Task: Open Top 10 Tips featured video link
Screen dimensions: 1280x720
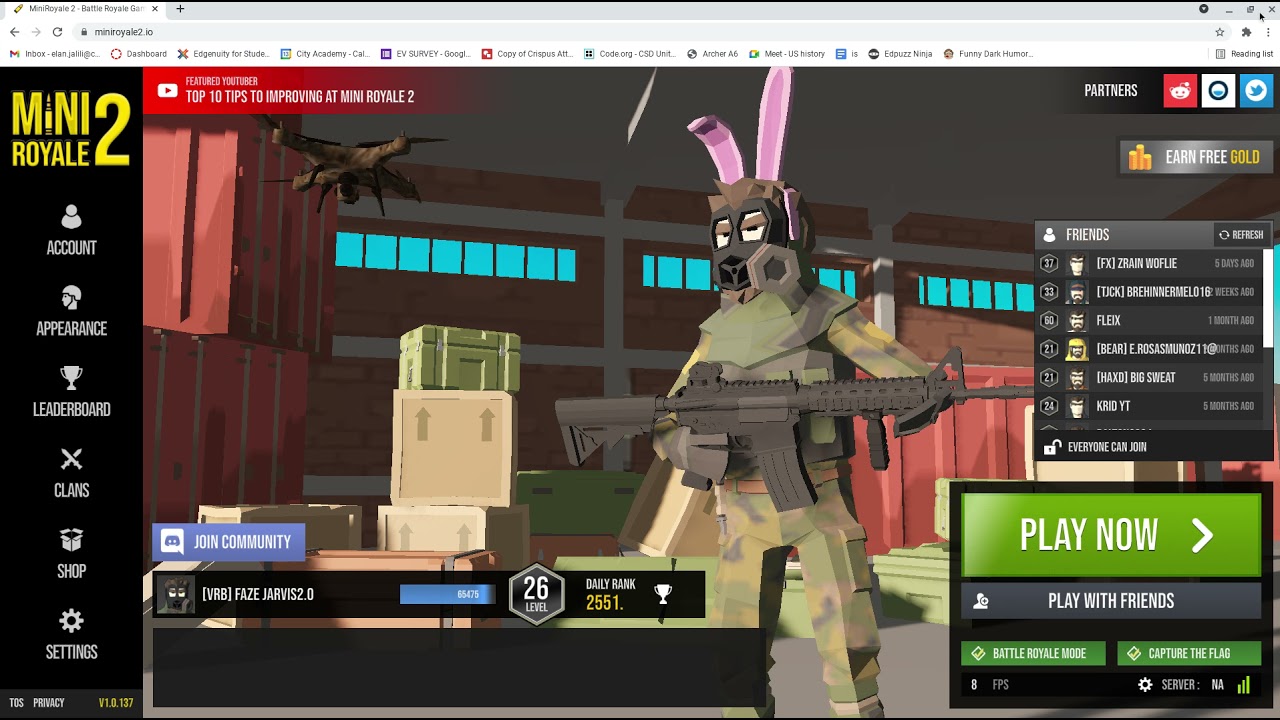Action: tap(299, 97)
